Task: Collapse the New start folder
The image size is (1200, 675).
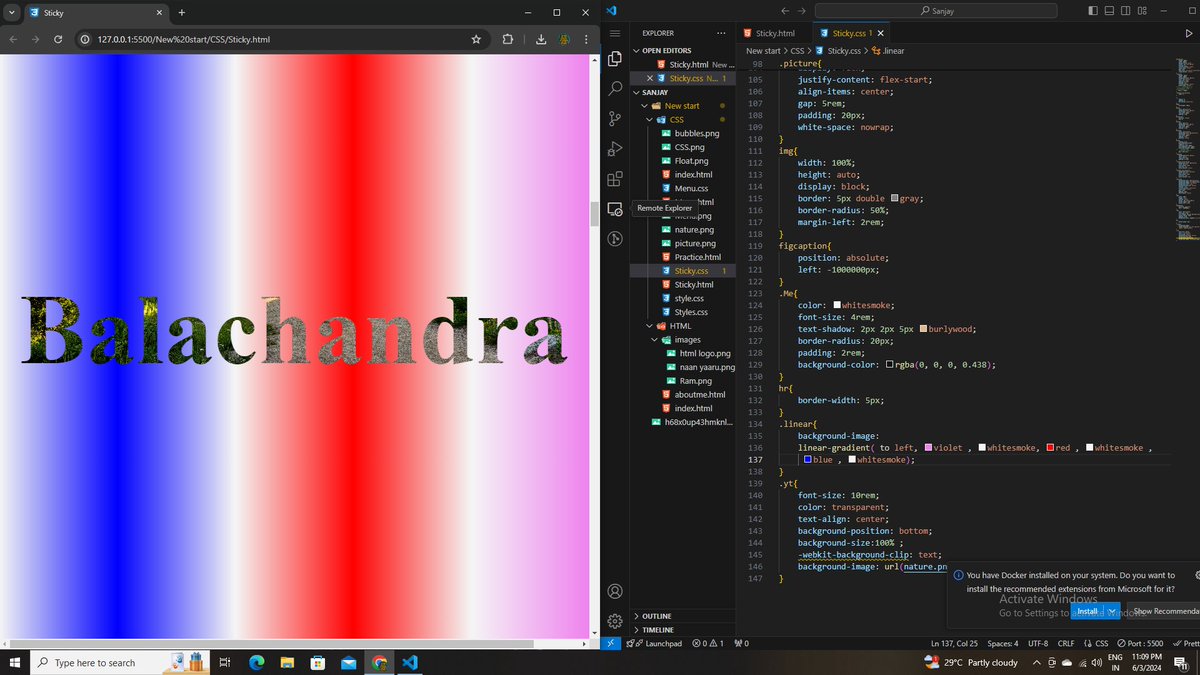Action: tap(681, 106)
